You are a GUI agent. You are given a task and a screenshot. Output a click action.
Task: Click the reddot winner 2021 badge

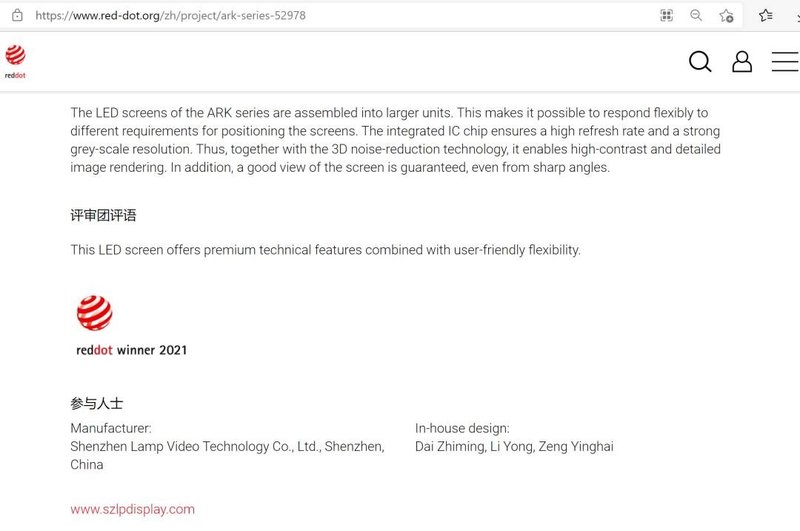tap(130, 326)
